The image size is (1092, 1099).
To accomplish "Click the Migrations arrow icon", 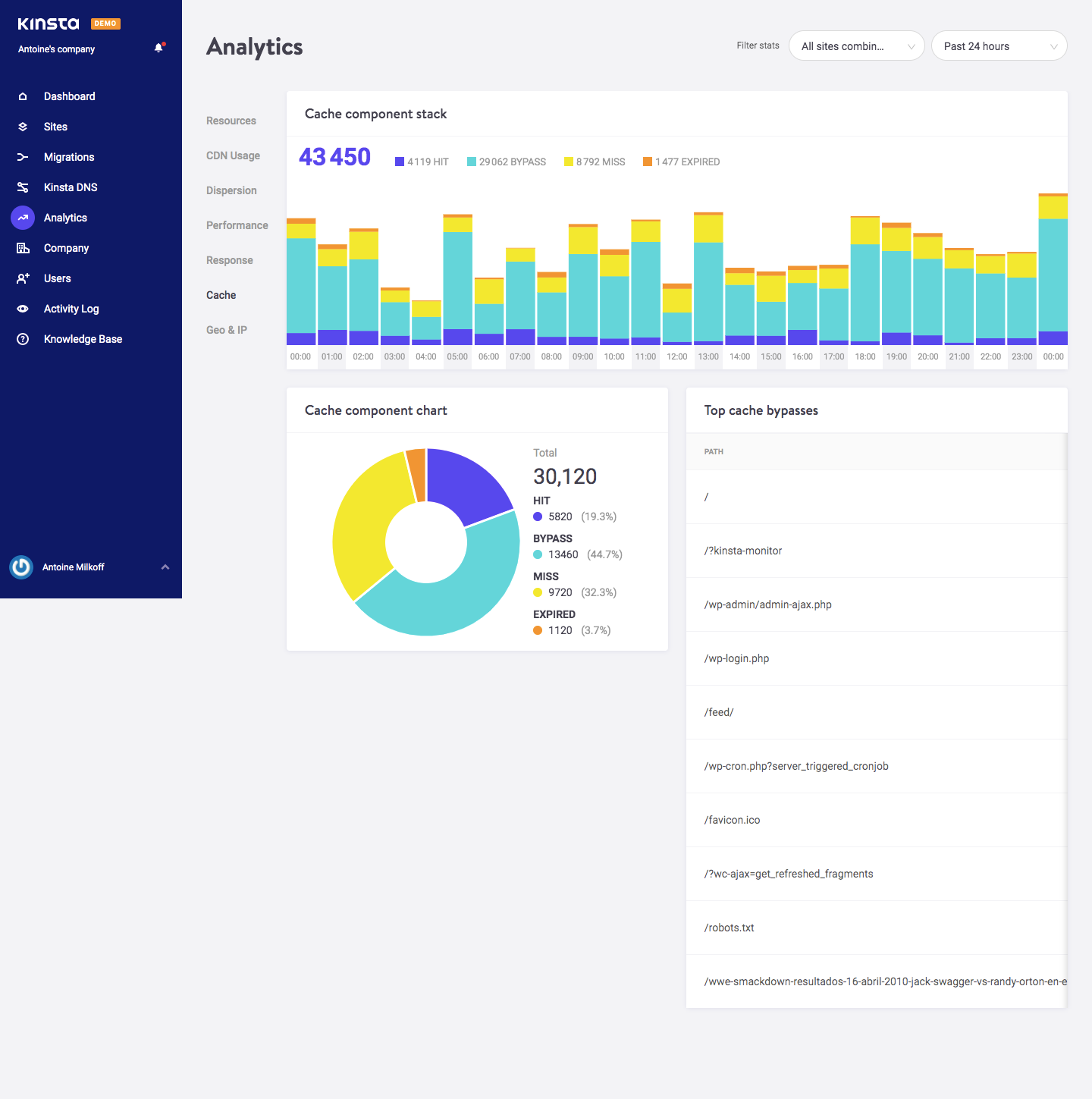I will click(x=22, y=157).
